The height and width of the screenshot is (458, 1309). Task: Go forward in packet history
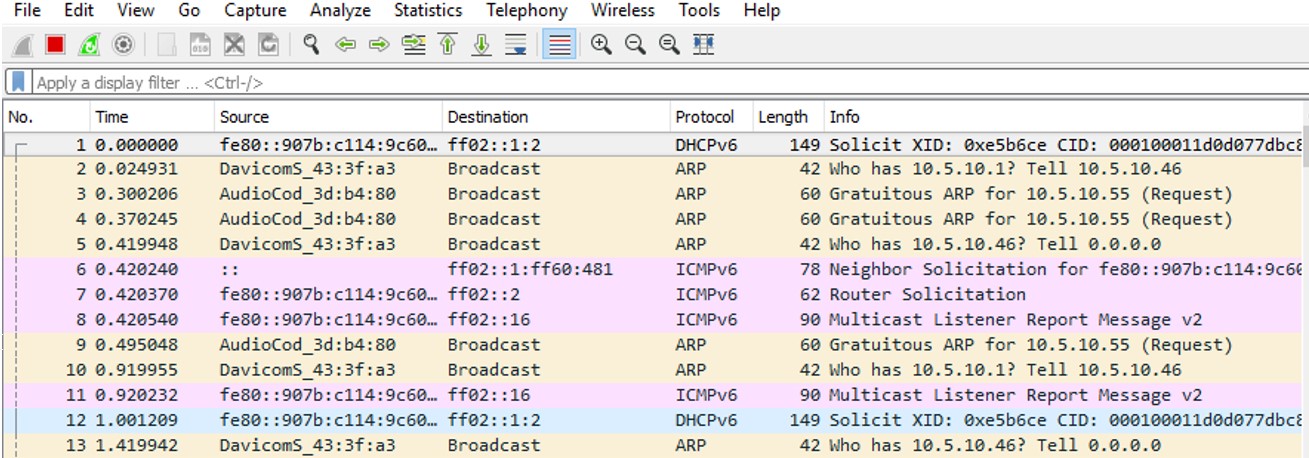tap(378, 45)
